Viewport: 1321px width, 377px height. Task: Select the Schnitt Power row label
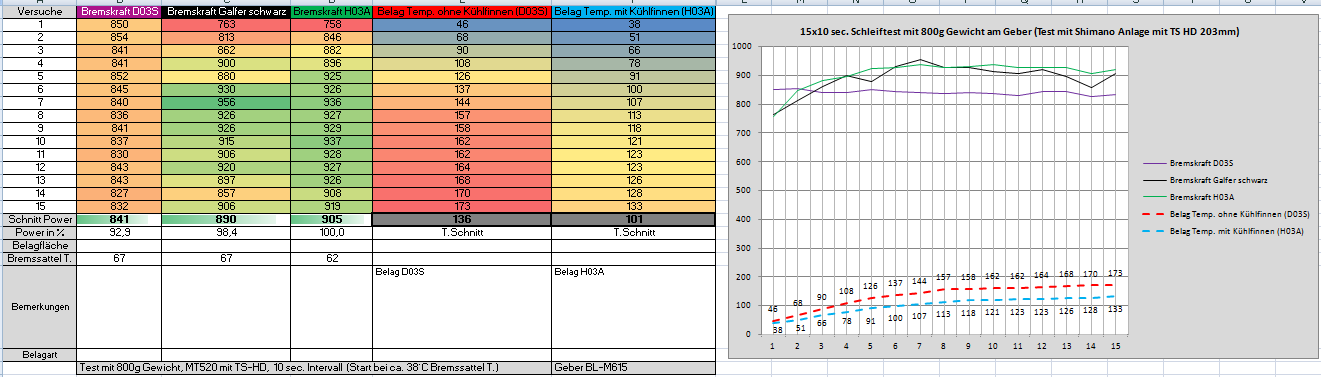[38, 219]
